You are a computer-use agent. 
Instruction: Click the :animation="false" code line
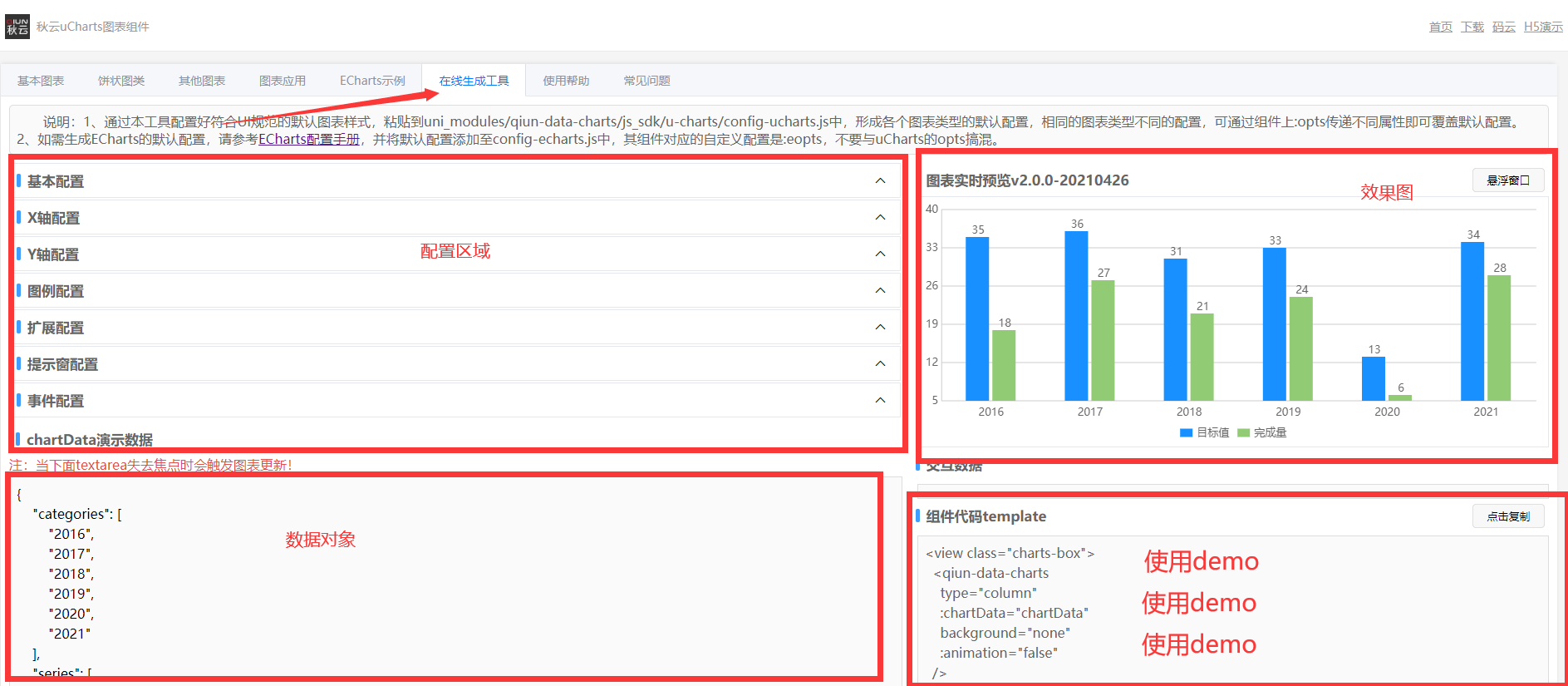point(998,653)
